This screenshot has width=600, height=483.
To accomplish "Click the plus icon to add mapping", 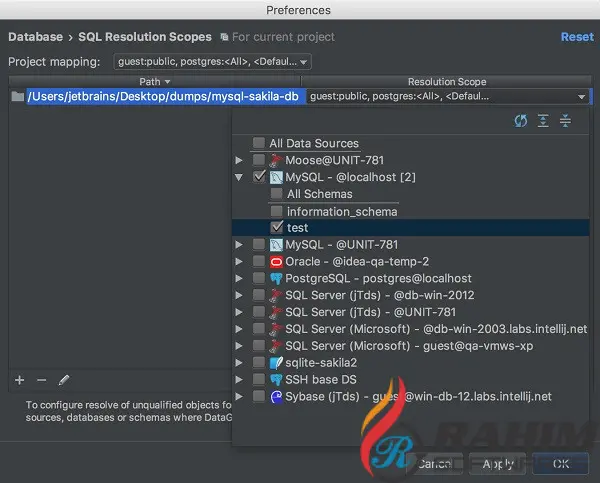I will [20, 380].
